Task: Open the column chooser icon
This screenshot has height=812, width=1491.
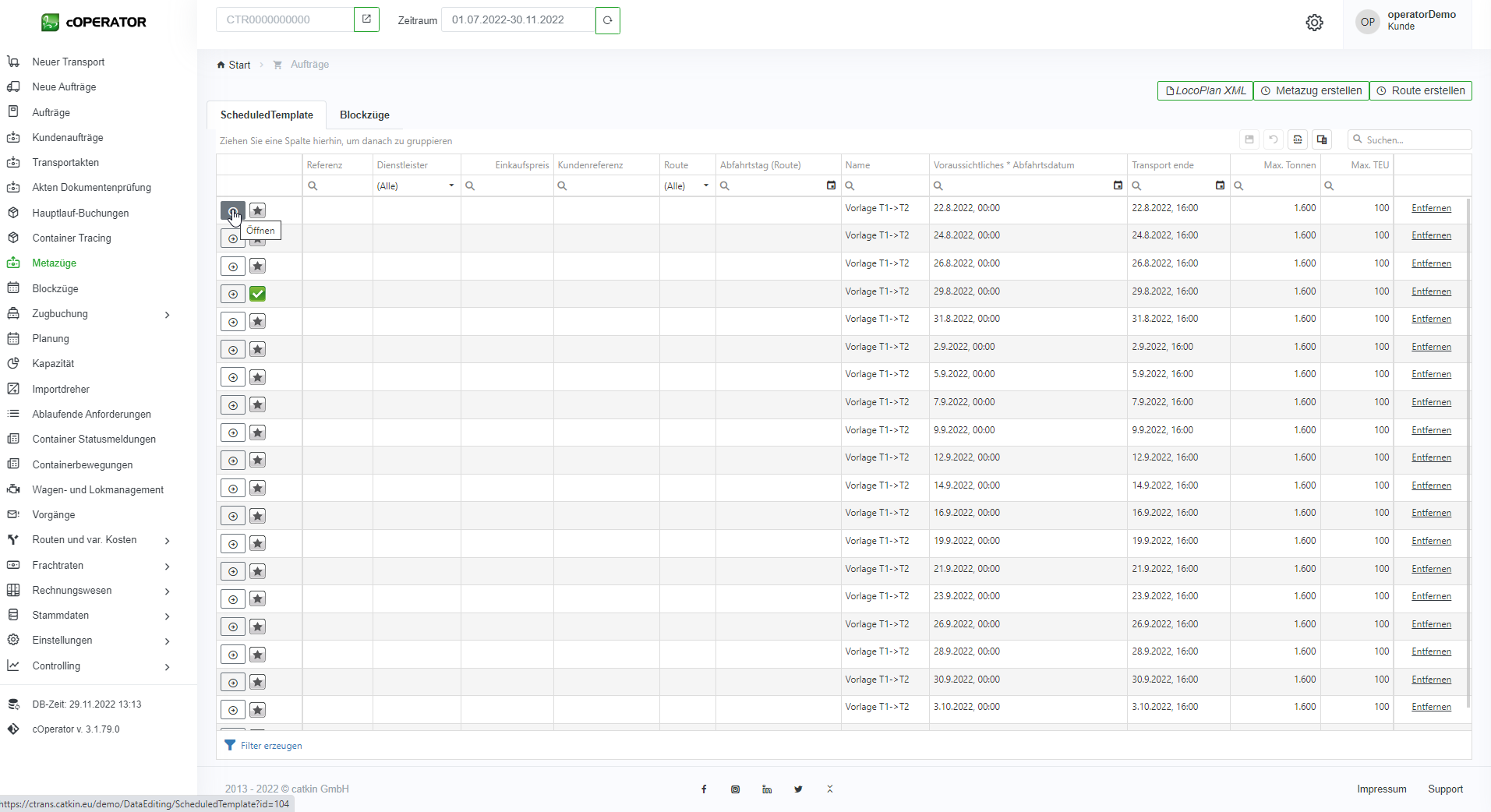Action: [x=1322, y=139]
